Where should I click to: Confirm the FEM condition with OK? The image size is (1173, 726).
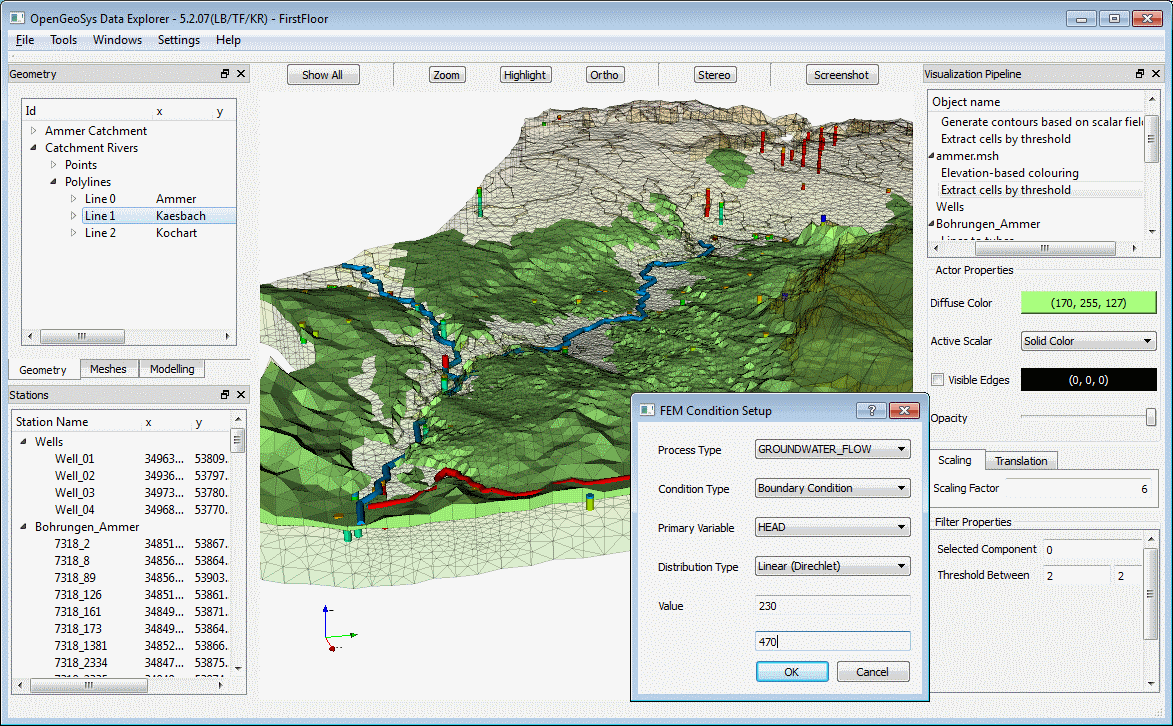pyautogui.click(x=791, y=672)
